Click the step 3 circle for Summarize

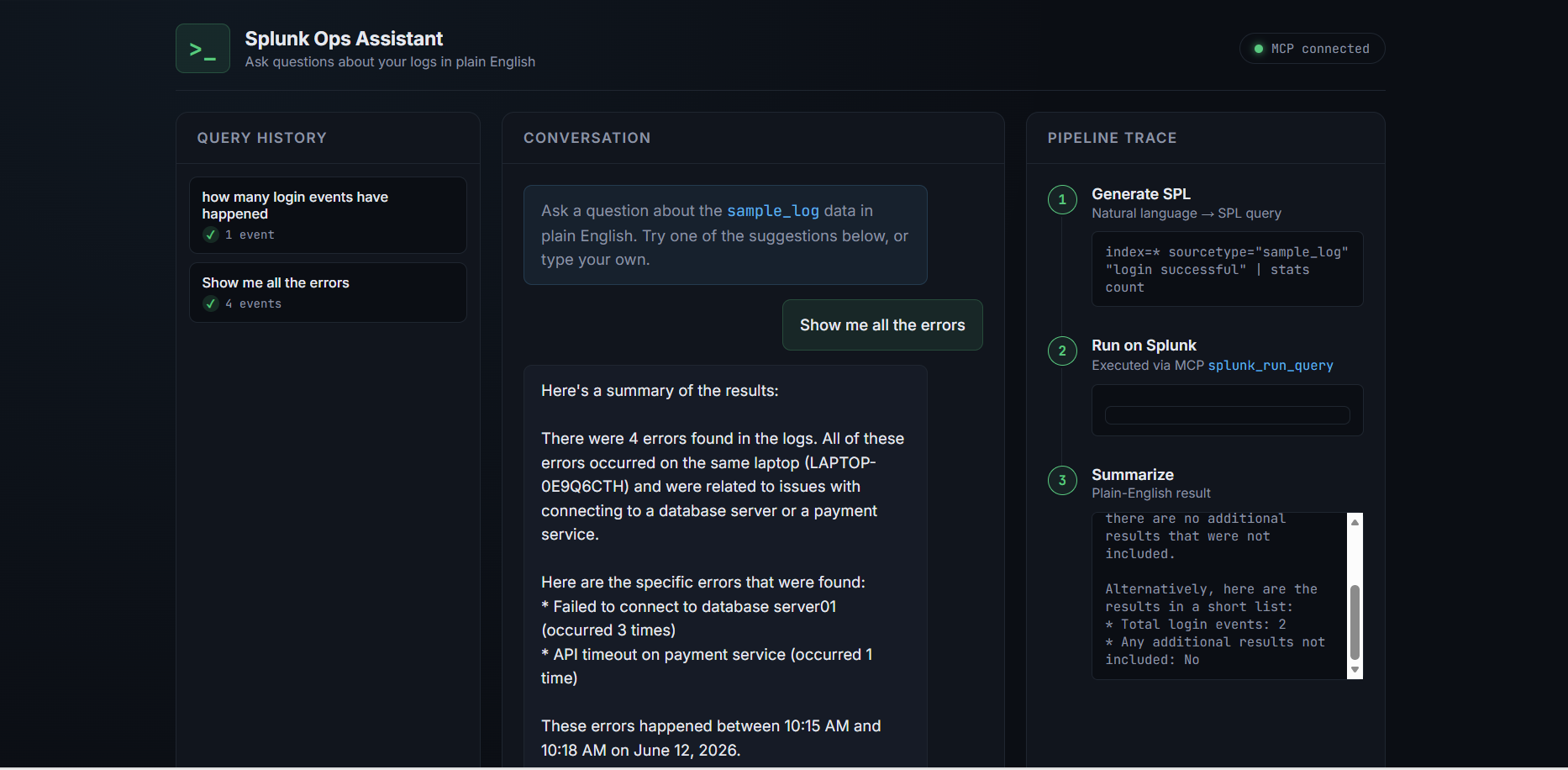[1062, 480]
